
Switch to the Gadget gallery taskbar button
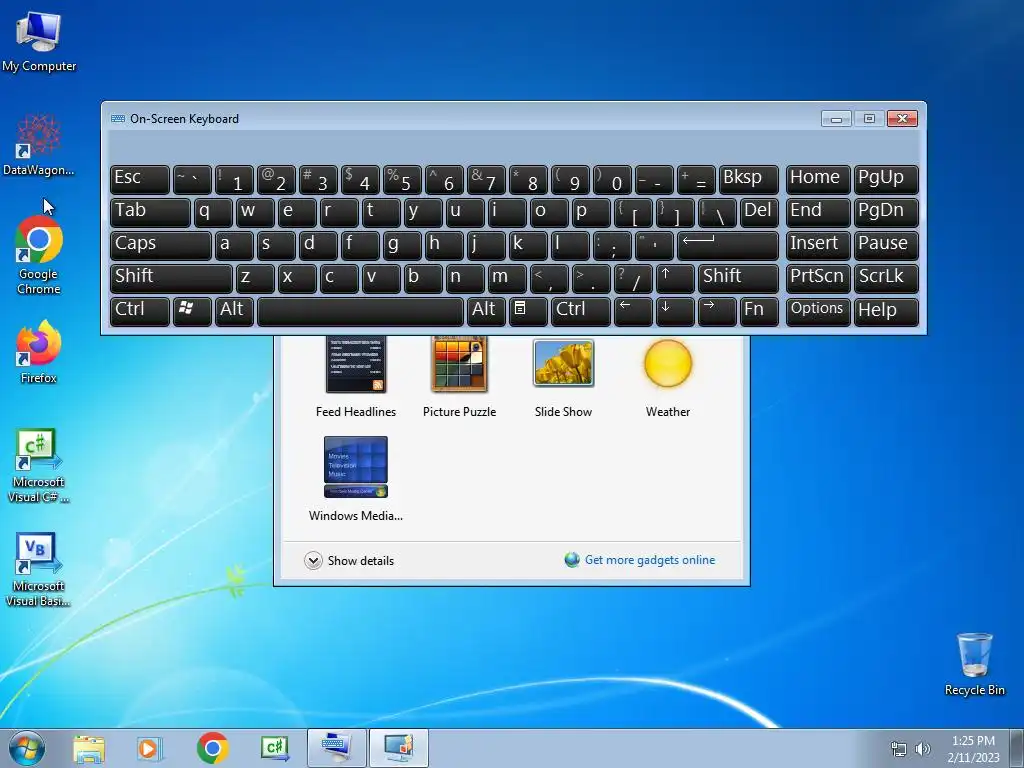point(399,748)
